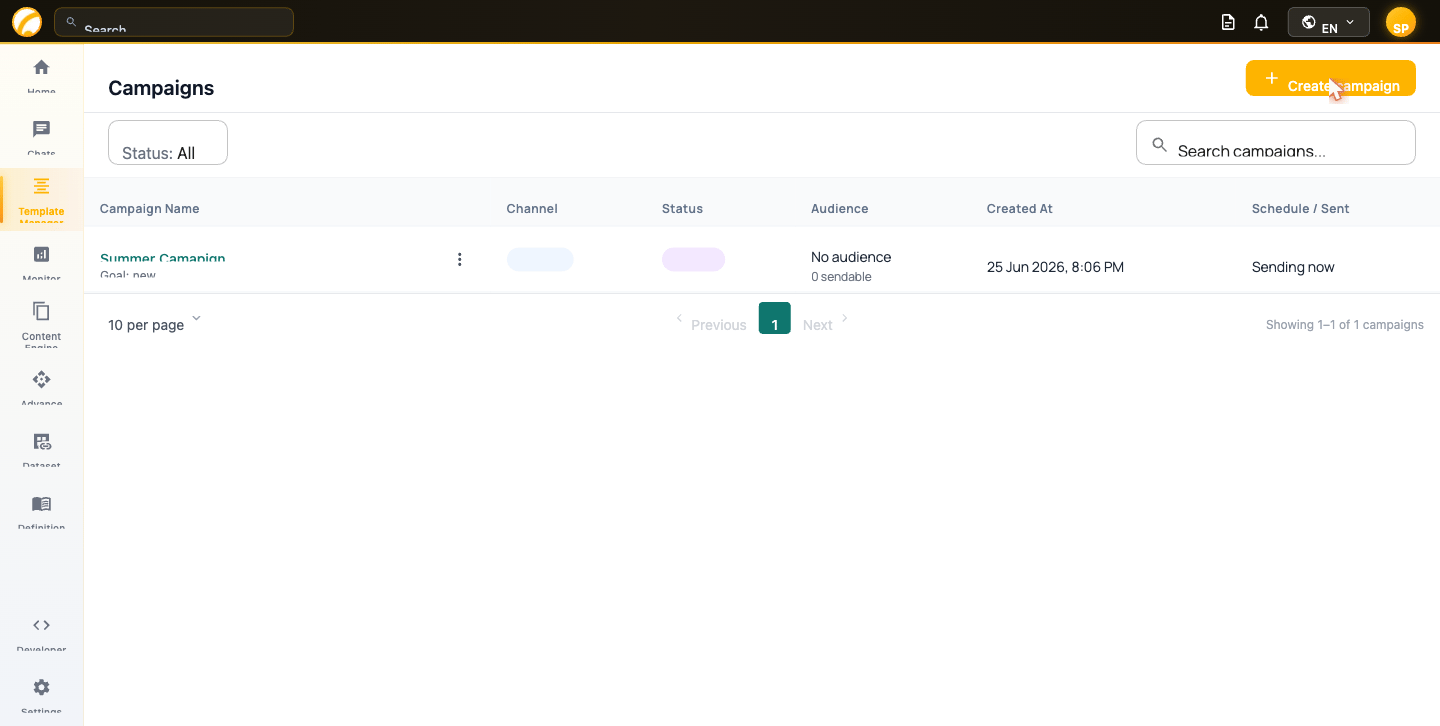This screenshot has height=726, width=1440.
Task: Click the Next pagination button
Action: point(825,323)
